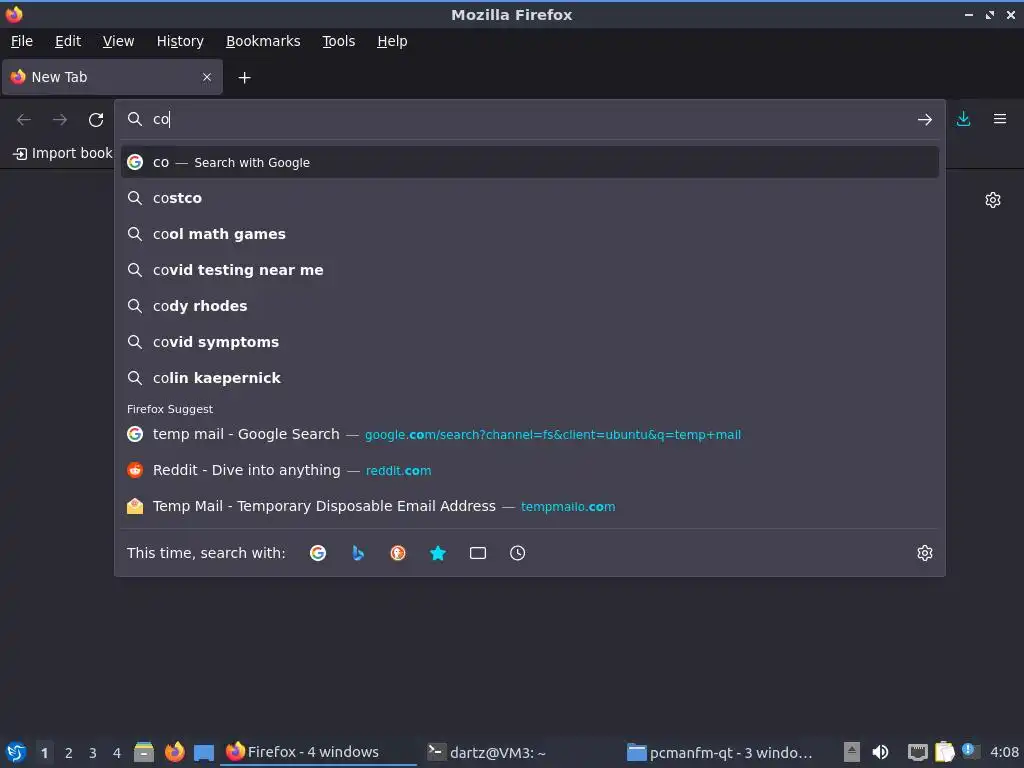The image size is (1024, 768).
Task: Choose the "colin kaepernick" suggestion
Action: (x=530, y=377)
